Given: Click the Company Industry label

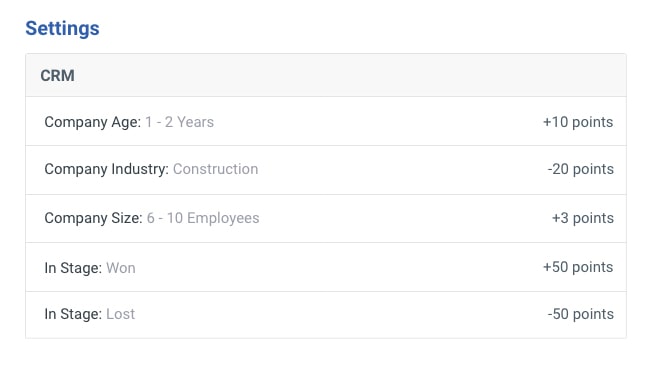Looking at the screenshot, I should pos(106,169).
